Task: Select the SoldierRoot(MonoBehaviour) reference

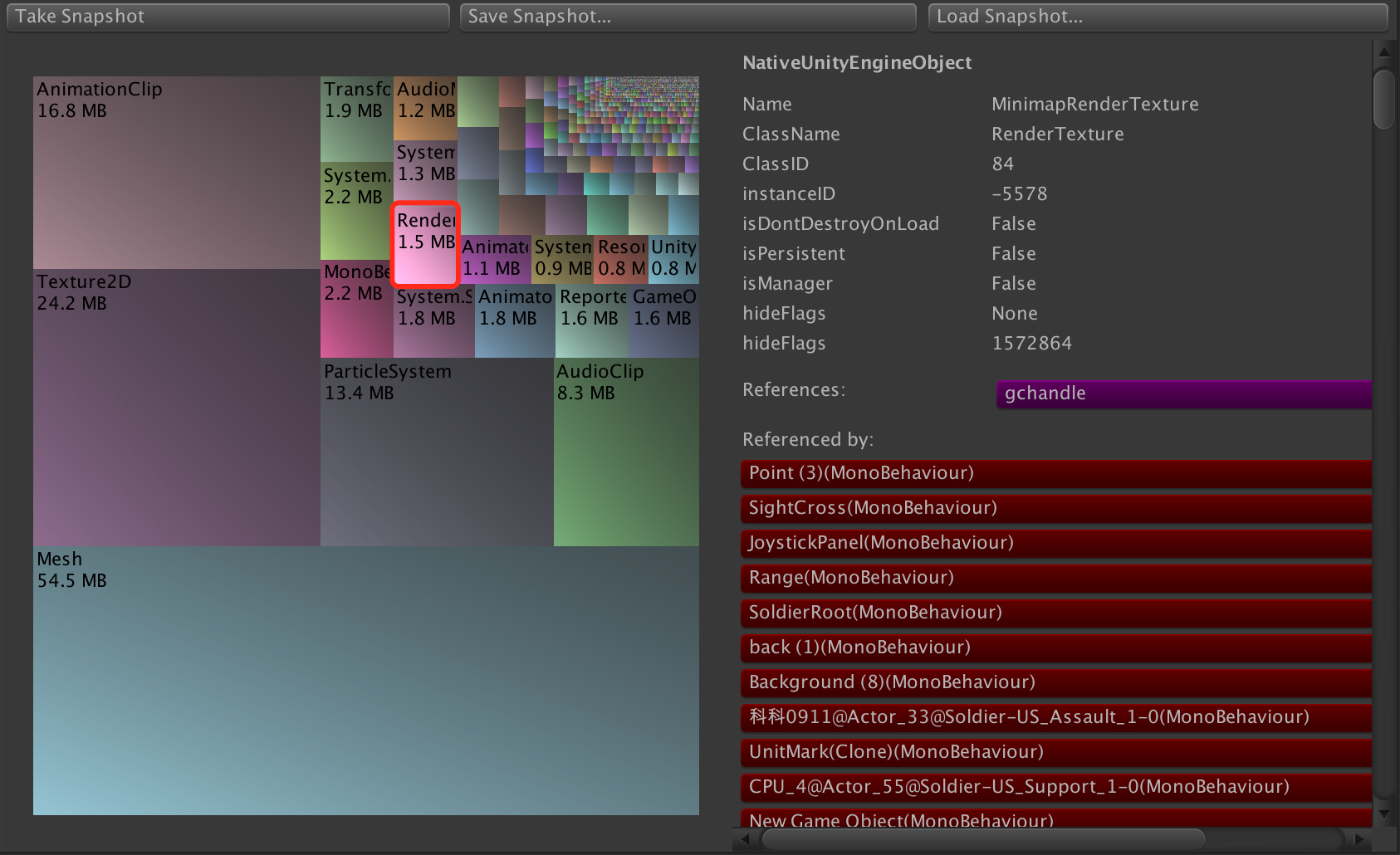Action: [x=1055, y=613]
